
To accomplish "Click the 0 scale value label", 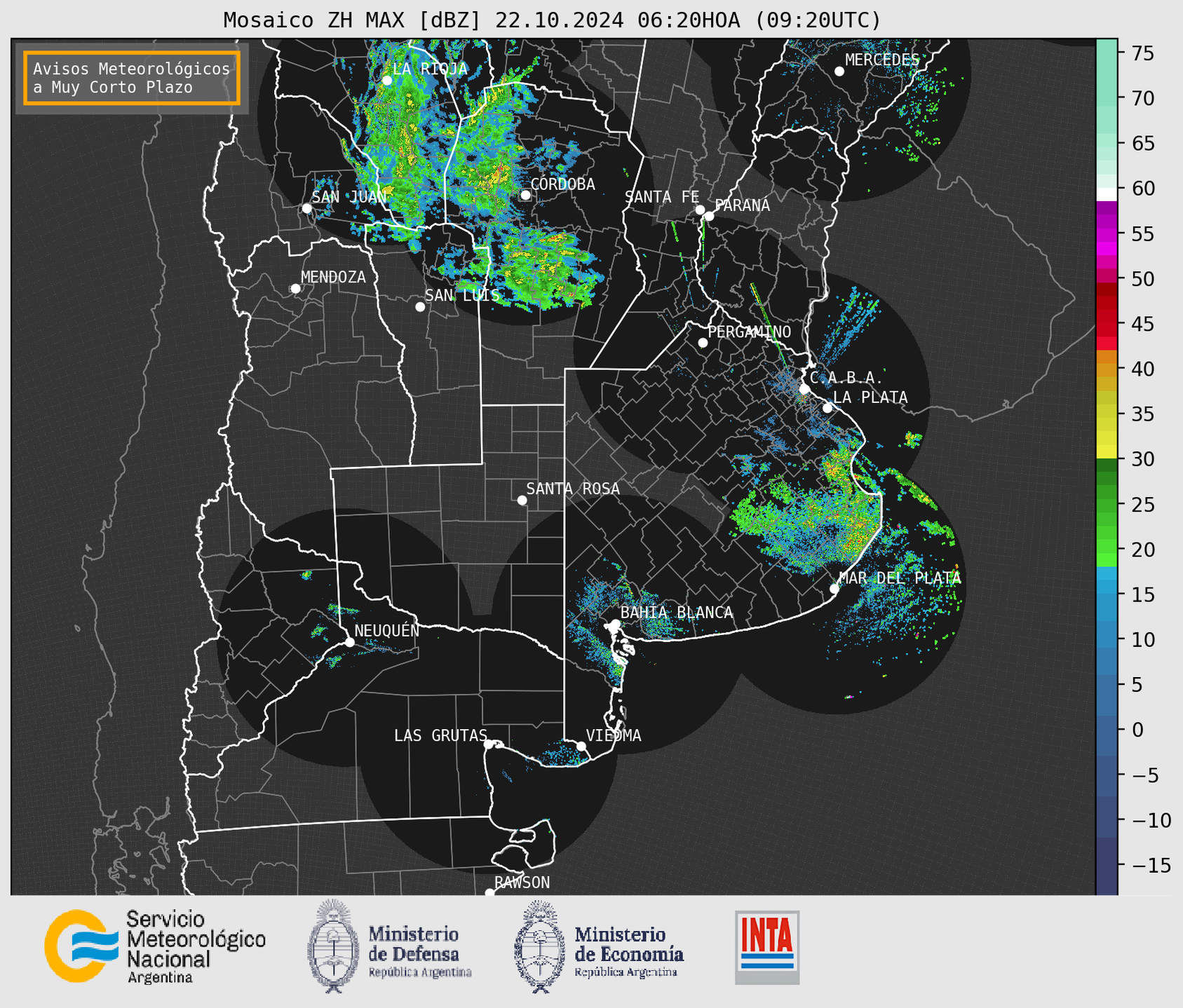I will pyautogui.click(x=1137, y=730).
